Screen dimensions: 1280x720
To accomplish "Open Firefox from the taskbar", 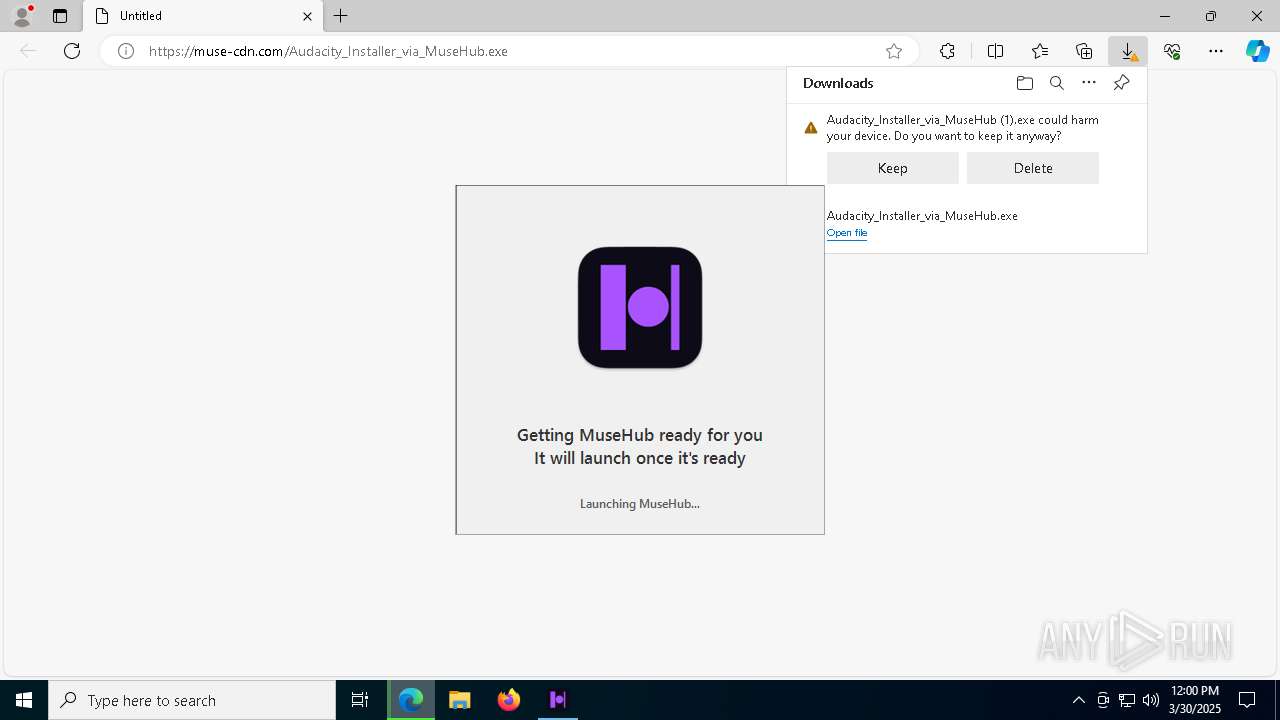I will (x=509, y=700).
